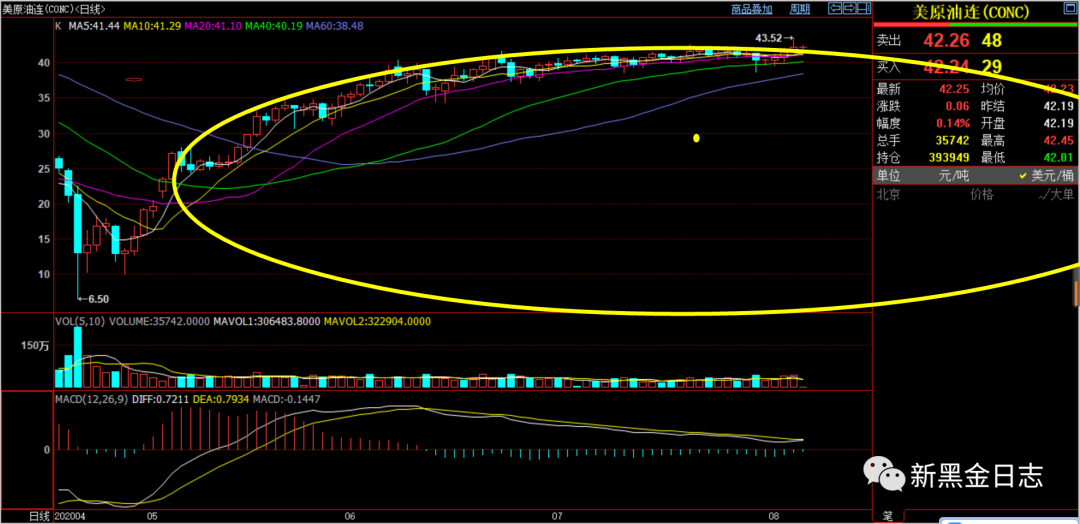Click the 美原油连(CONC) panel heading
This screenshot has height=524, width=1080.
[970, 12]
